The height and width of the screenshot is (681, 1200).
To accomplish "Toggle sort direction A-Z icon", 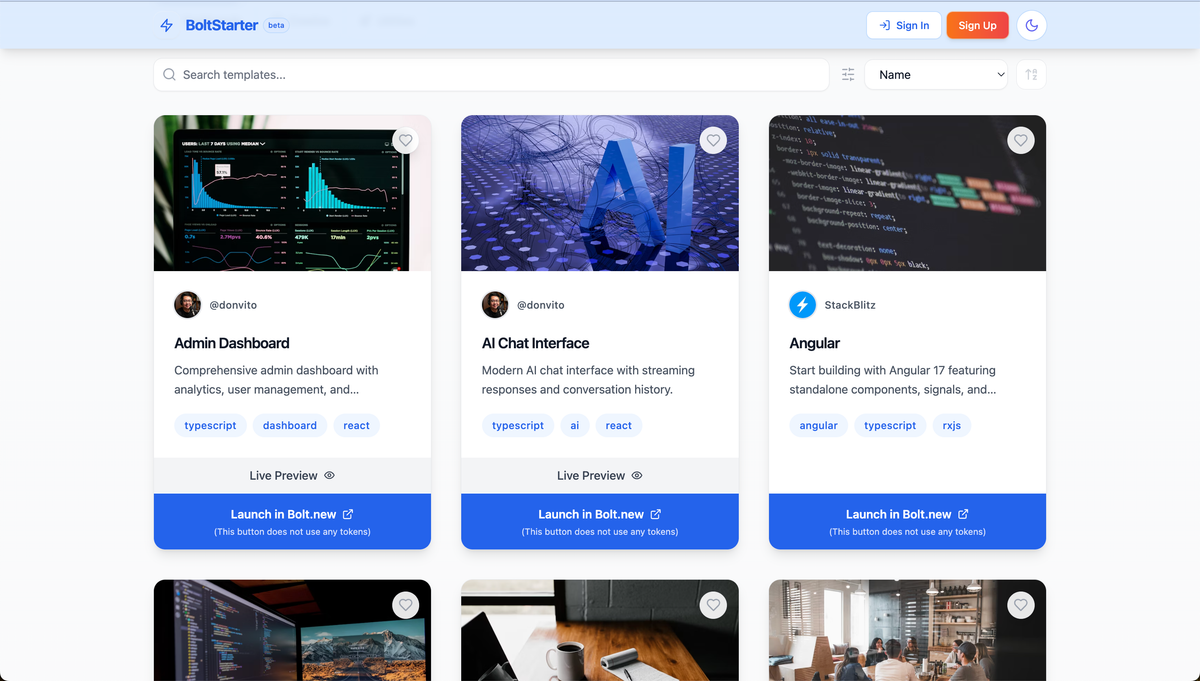I will [x=1031, y=74].
